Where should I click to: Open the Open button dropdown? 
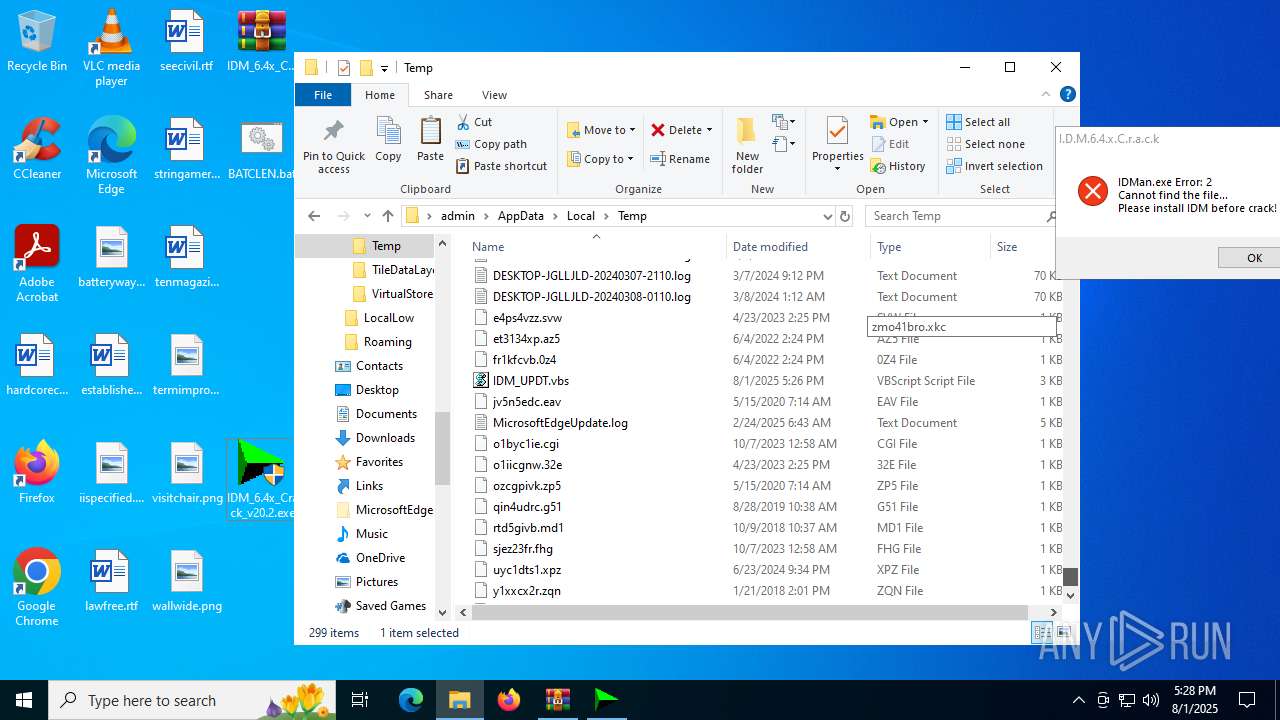click(925, 122)
